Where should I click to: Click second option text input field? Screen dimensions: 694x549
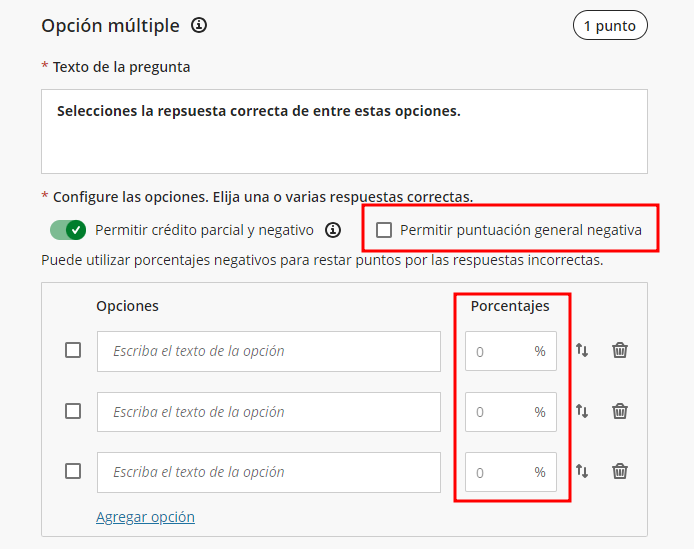coord(268,412)
